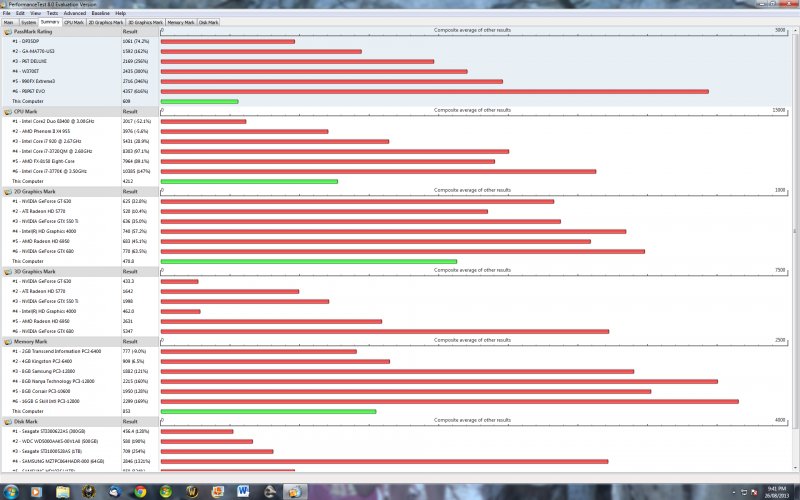Screen dimensions: 800x500
Task: Open the Baseline menu
Action: click(x=100, y=13)
